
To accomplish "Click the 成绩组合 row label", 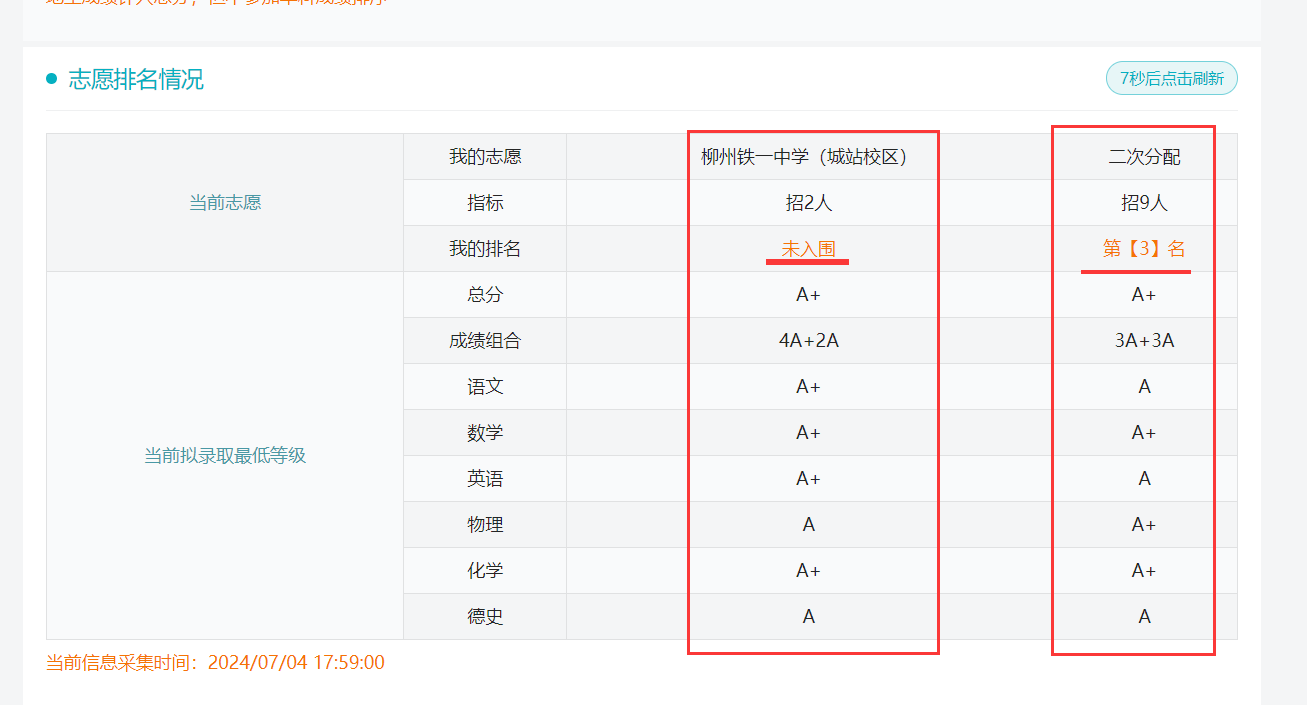I will 485,341.
